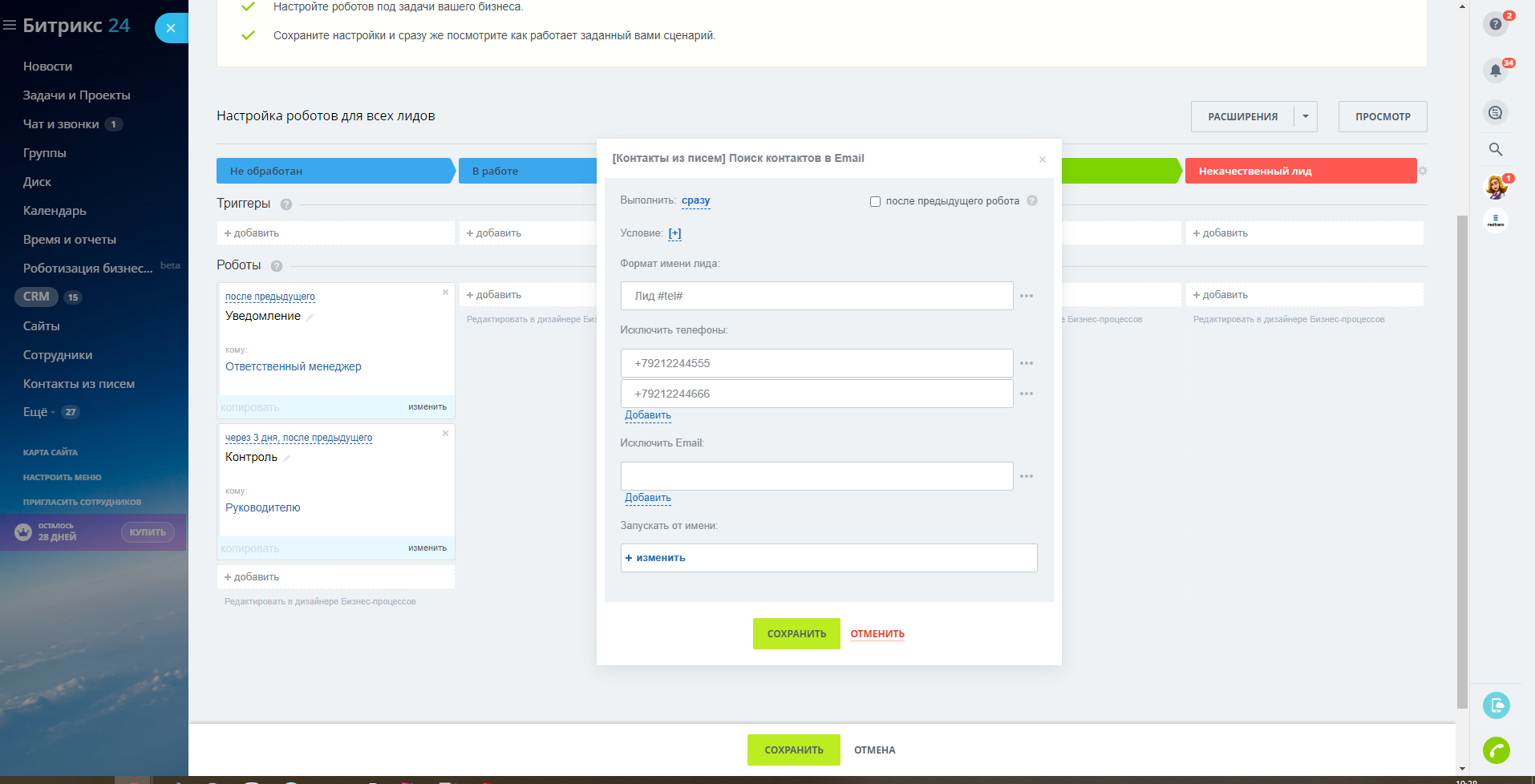Click the search magnifier icon
Image resolution: width=1535 pixels, height=784 pixels.
click(x=1496, y=149)
